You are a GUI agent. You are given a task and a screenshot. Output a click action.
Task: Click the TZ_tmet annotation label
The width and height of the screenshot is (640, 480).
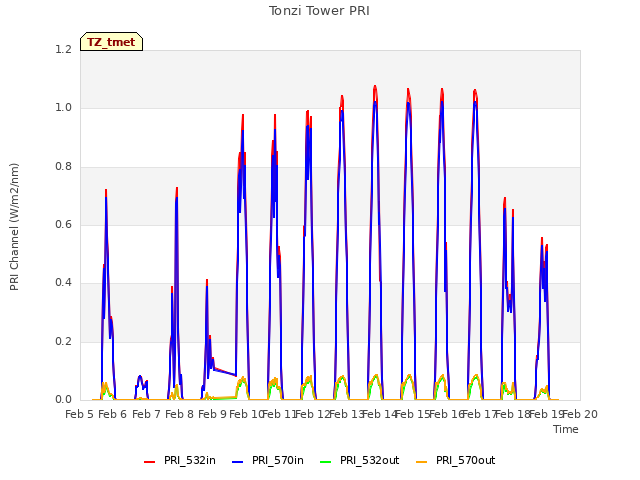(111, 42)
